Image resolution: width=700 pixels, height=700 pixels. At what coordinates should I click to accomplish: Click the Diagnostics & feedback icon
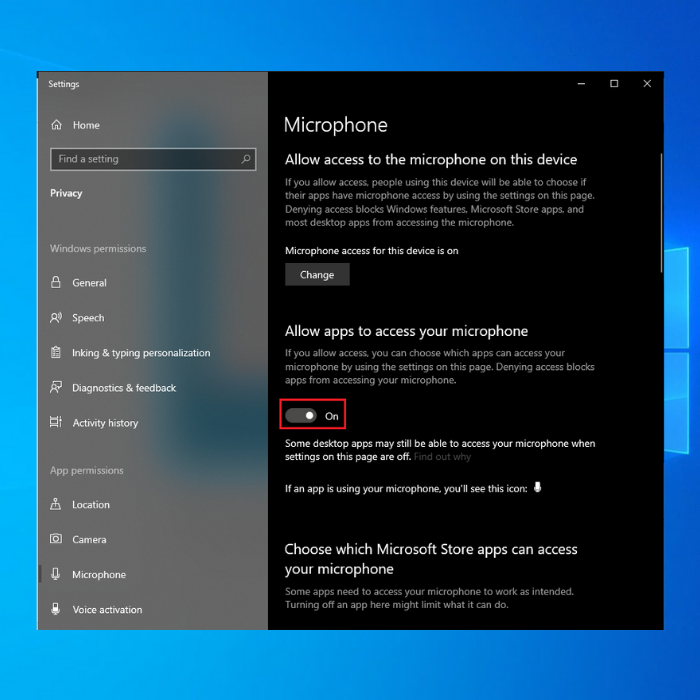[56, 387]
